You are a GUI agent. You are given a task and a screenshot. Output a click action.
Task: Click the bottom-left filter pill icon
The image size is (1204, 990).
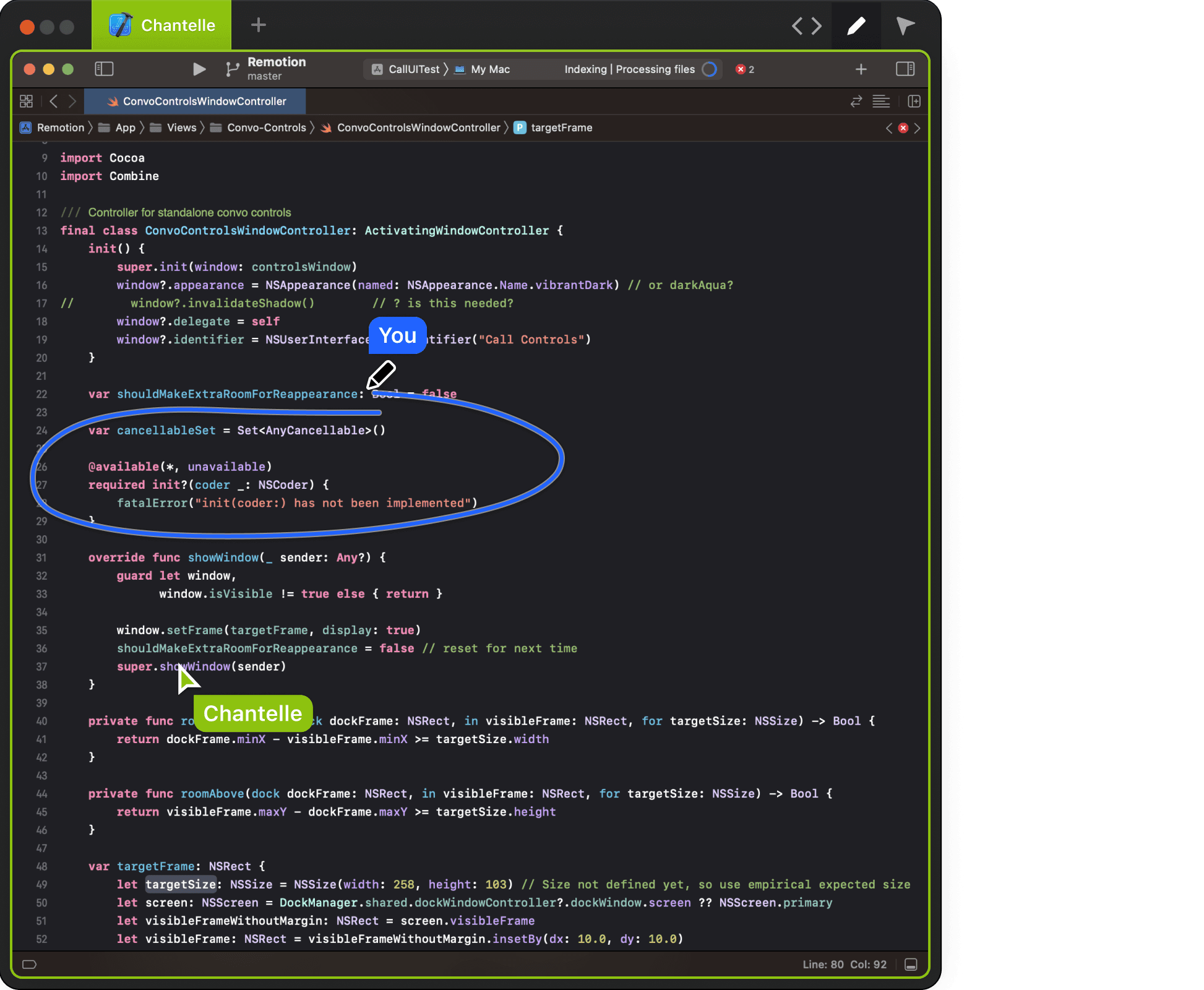(30, 965)
